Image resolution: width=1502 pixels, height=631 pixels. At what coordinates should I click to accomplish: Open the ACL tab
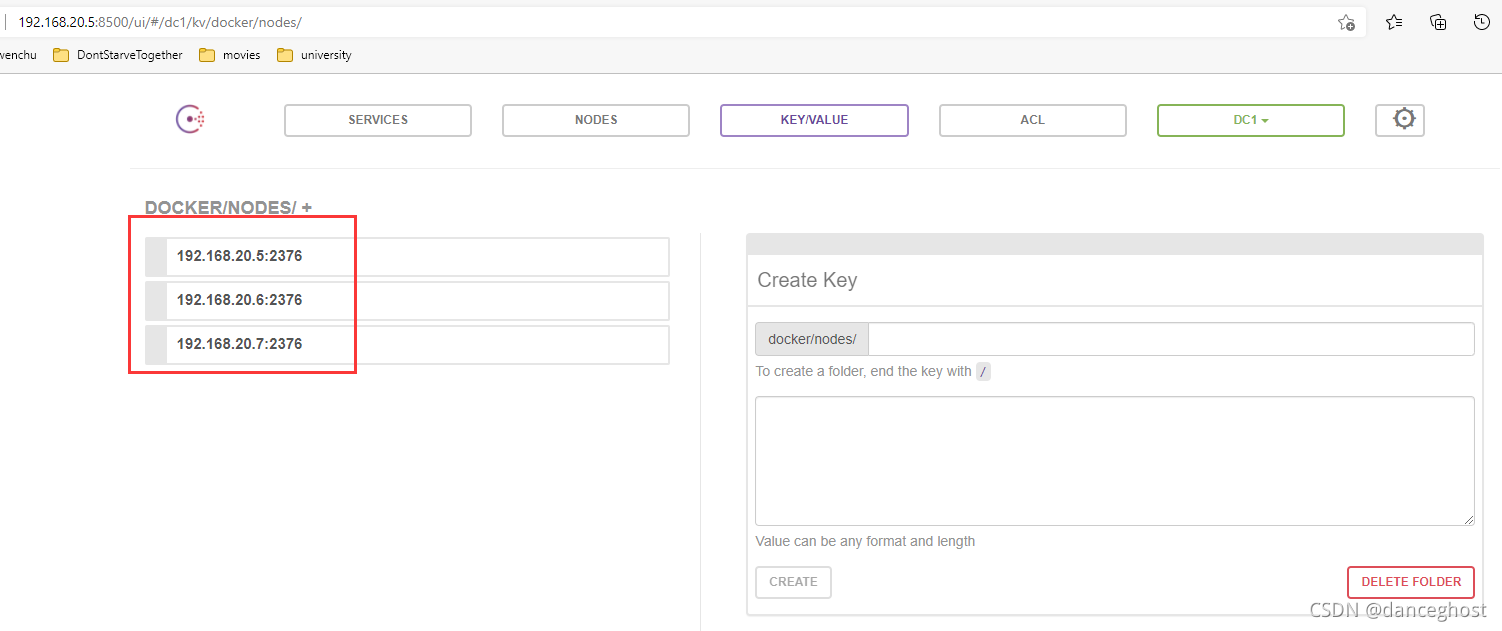point(1032,120)
